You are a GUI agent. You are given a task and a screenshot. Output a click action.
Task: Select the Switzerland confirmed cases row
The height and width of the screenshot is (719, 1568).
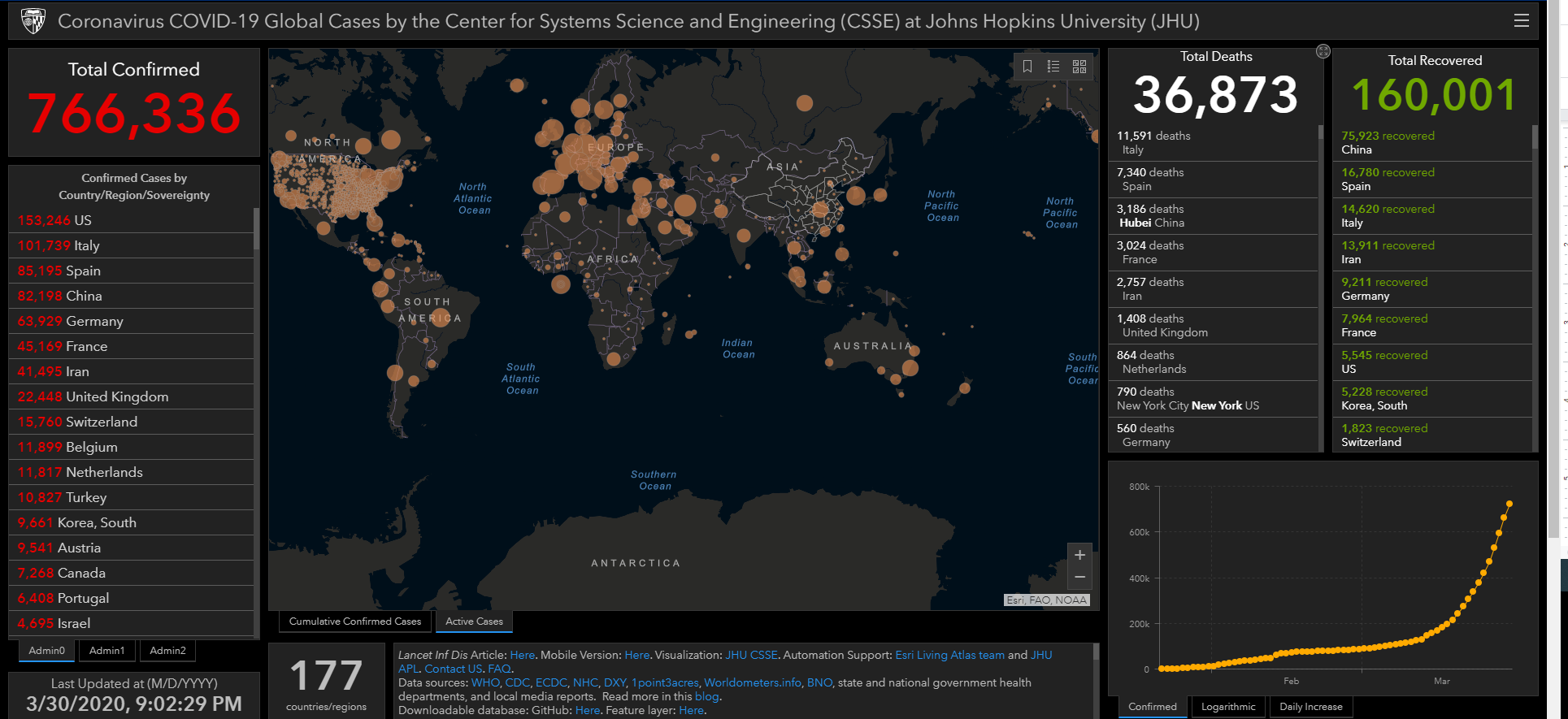point(131,422)
